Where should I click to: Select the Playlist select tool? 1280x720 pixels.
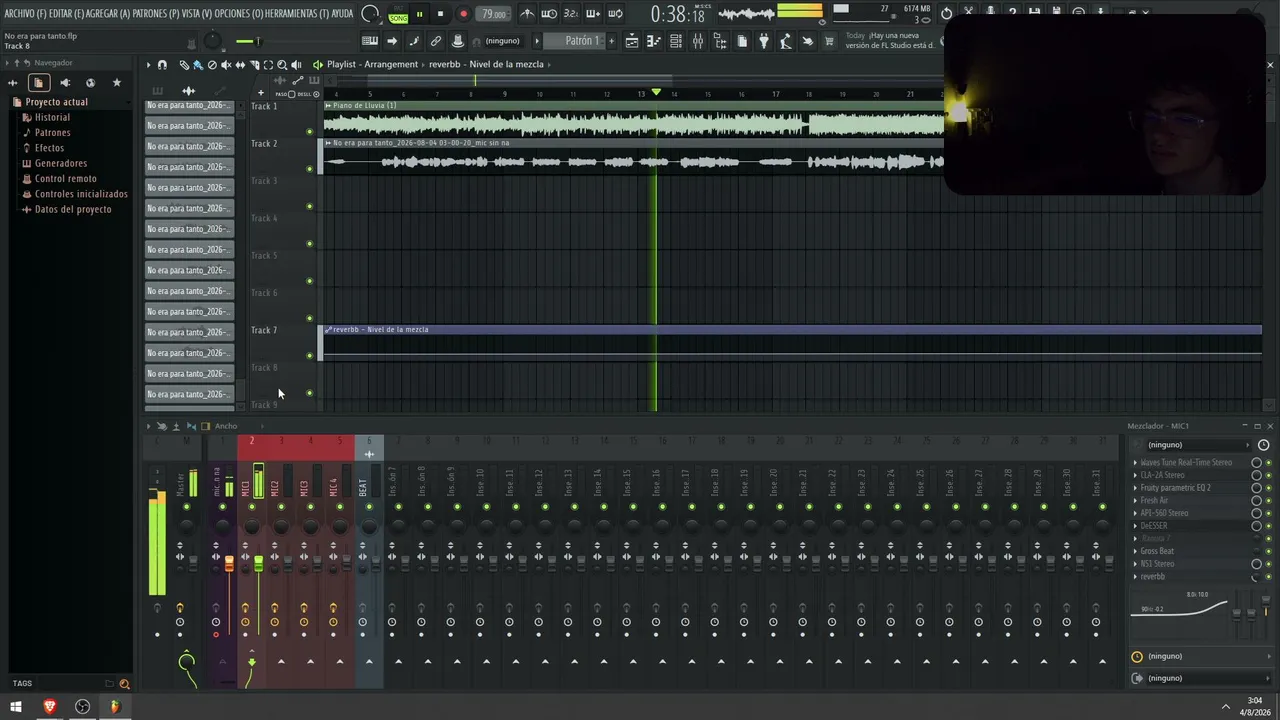click(x=268, y=65)
